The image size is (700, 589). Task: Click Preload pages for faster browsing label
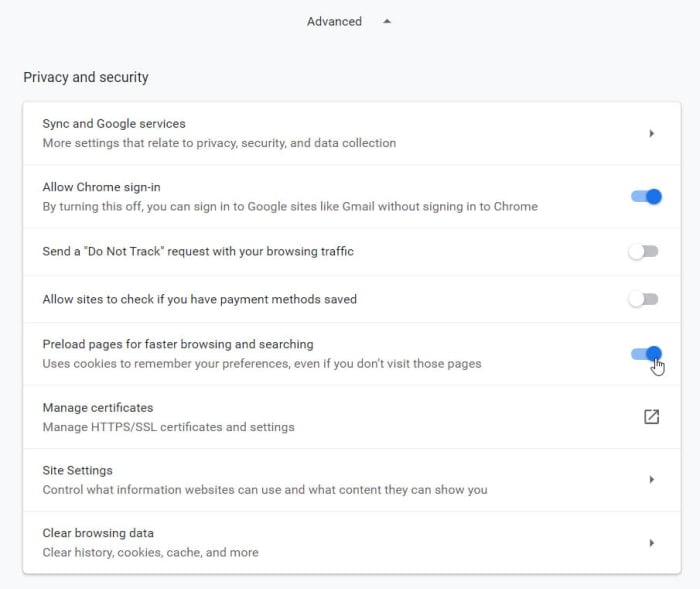click(178, 344)
